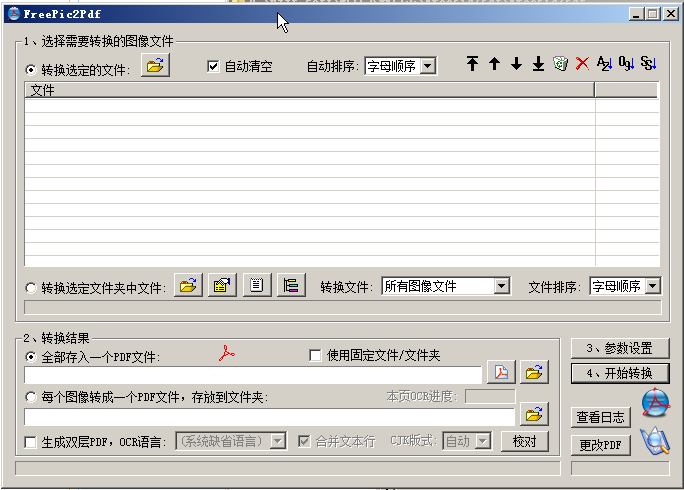Screen dimensions: 684x490
Task: Click the 校对 button
Action: coord(525,442)
